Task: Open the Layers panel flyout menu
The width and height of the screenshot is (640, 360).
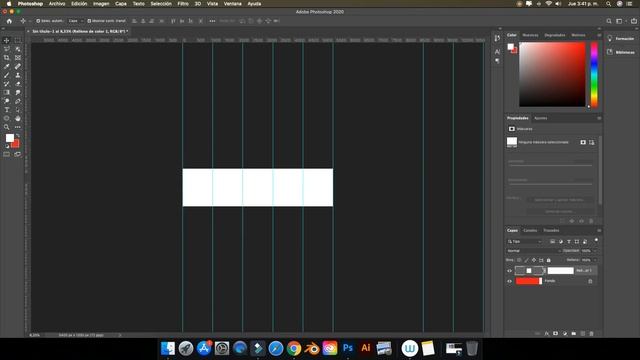Action: click(599, 231)
